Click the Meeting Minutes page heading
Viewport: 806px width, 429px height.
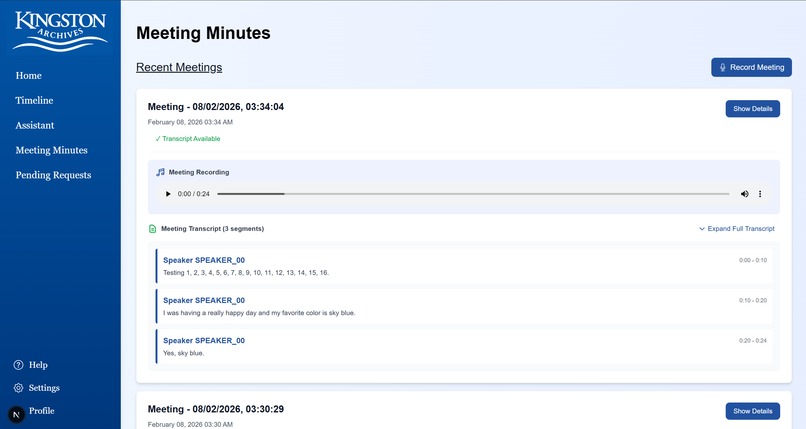203,33
